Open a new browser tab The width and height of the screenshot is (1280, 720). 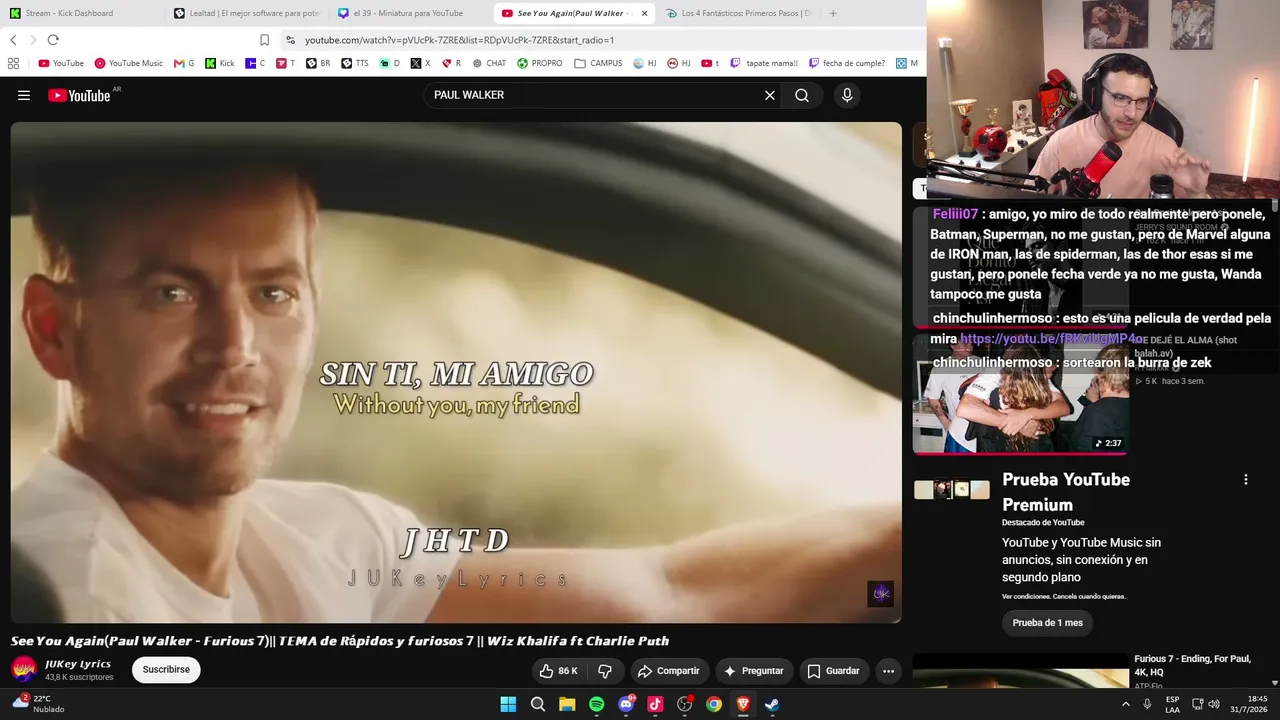click(x=833, y=13)
